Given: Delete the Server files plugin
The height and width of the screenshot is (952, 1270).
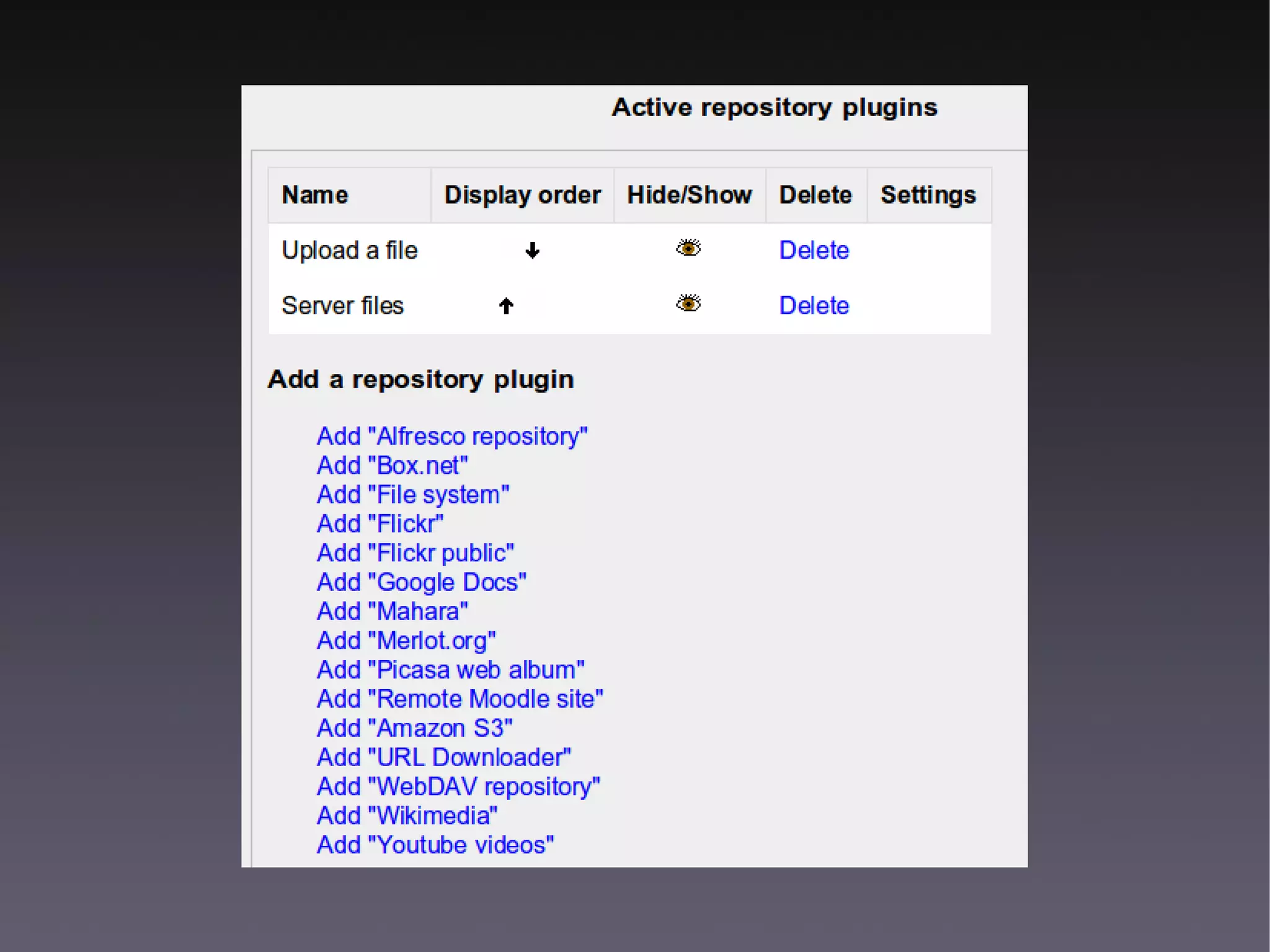Looking at the screenshot, I should pos(814,306).
